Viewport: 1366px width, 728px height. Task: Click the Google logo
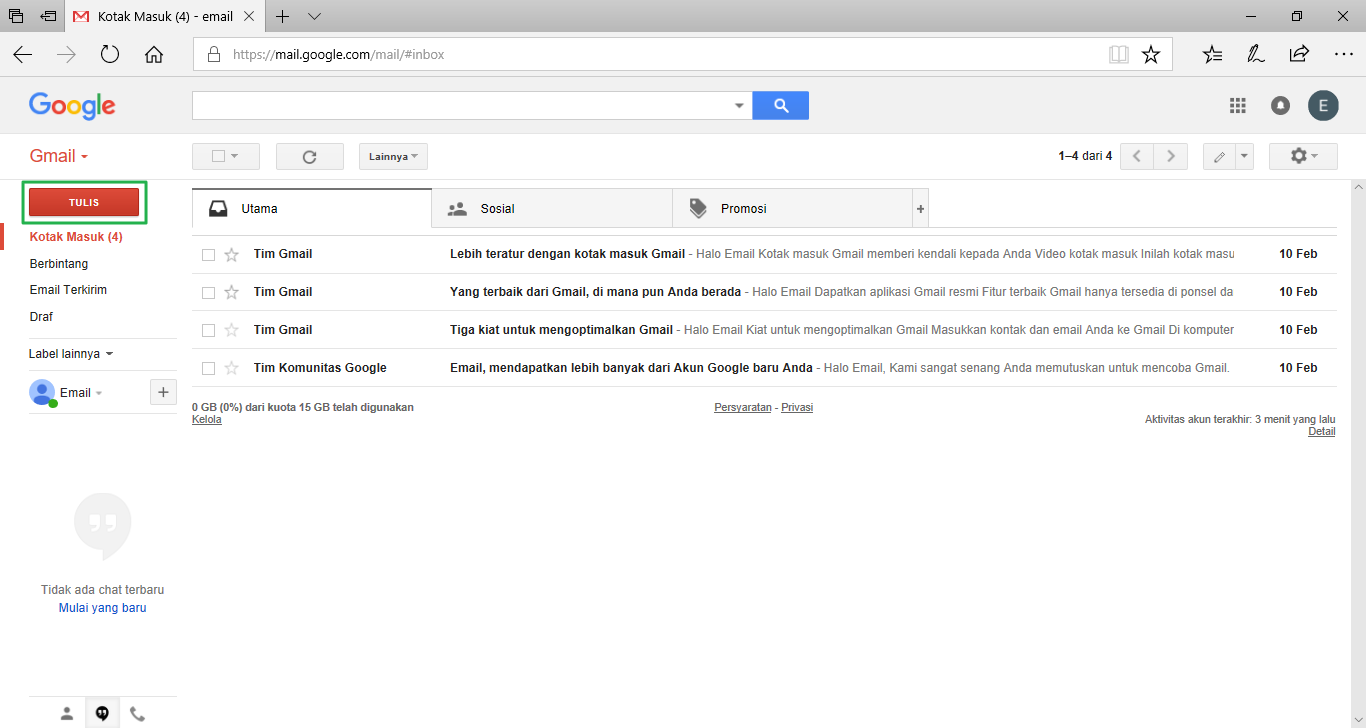(72, 106)
